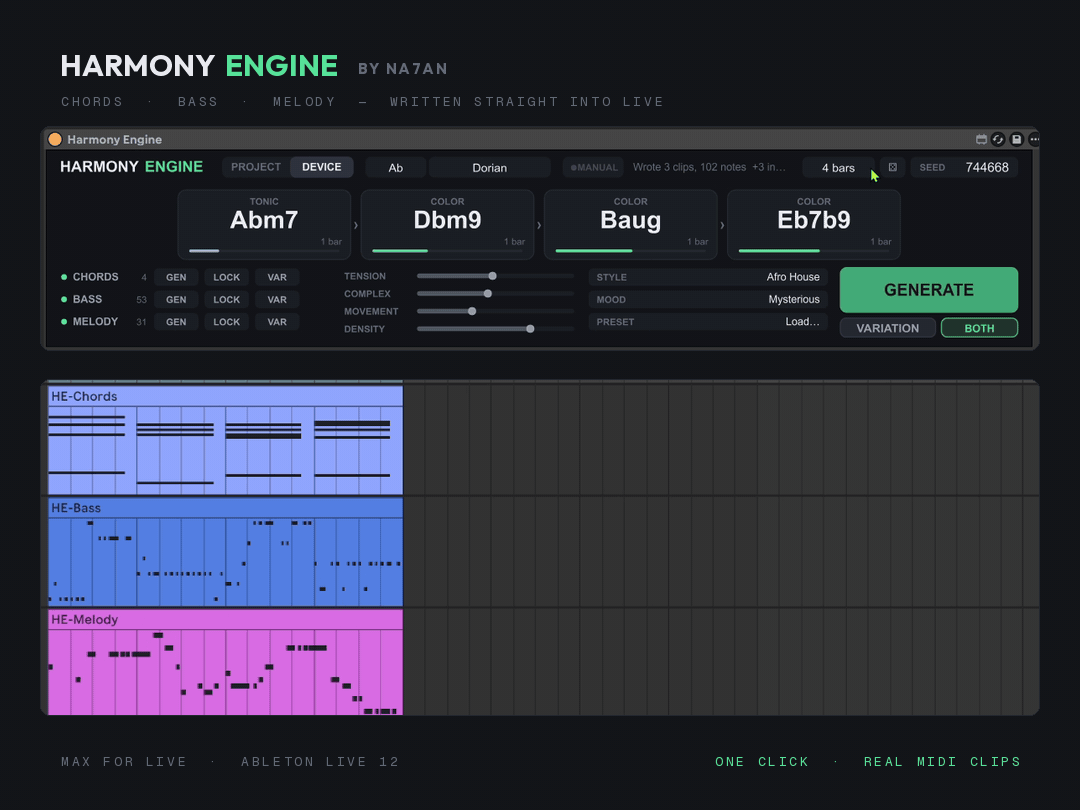Select the HE-Bass clip header

(225, 508)
